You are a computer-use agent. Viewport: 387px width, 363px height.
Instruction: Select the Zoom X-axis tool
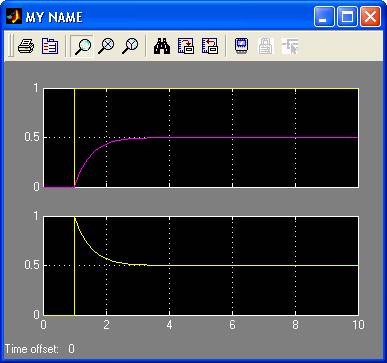click(x=106, y=46)
